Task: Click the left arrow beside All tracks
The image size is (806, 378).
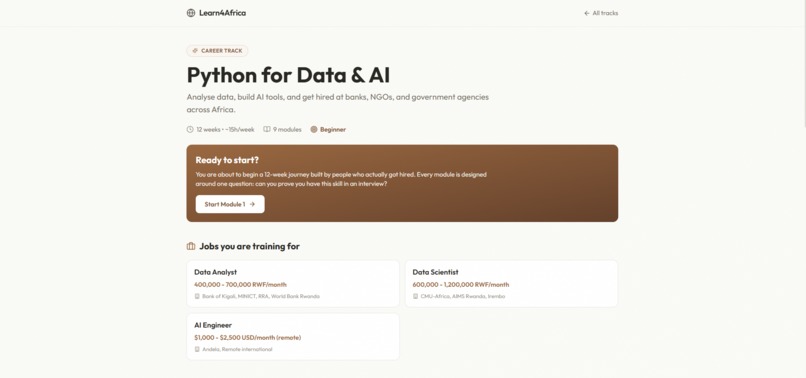Action: 587,13
